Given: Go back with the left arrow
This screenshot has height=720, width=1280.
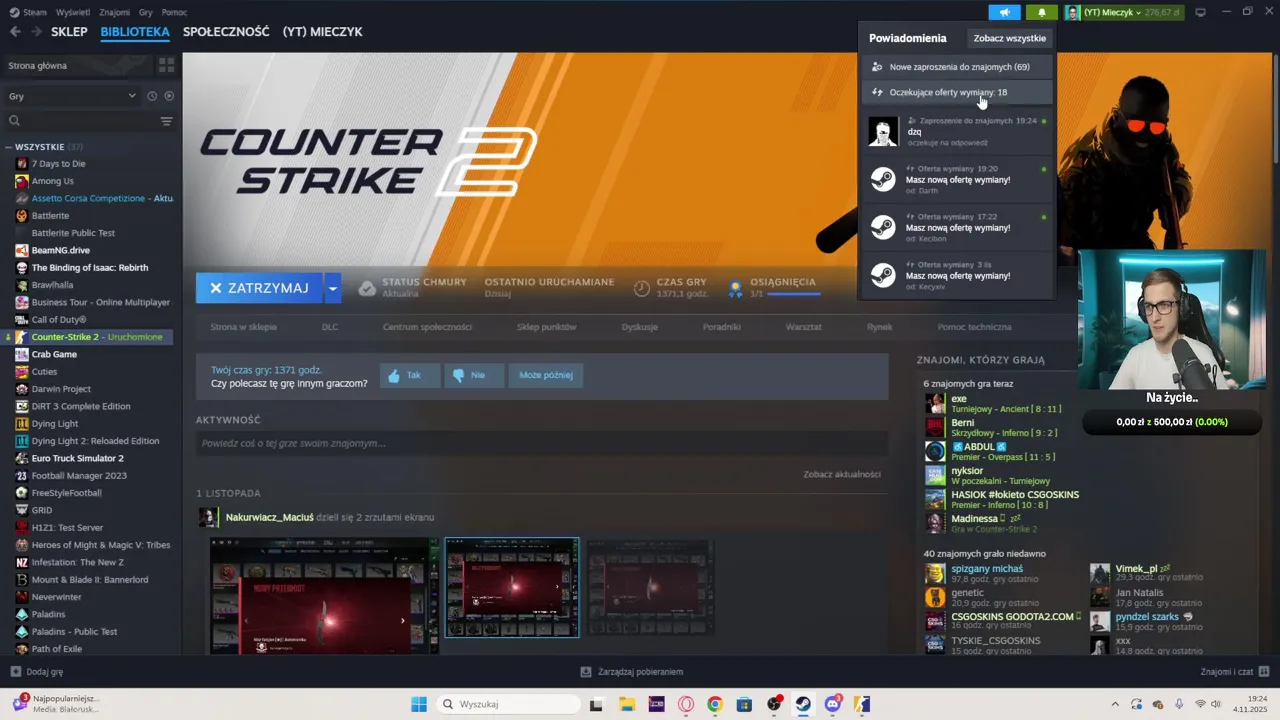Looking at the screenshot, I should pyautogui.click(x=14, y=32).
